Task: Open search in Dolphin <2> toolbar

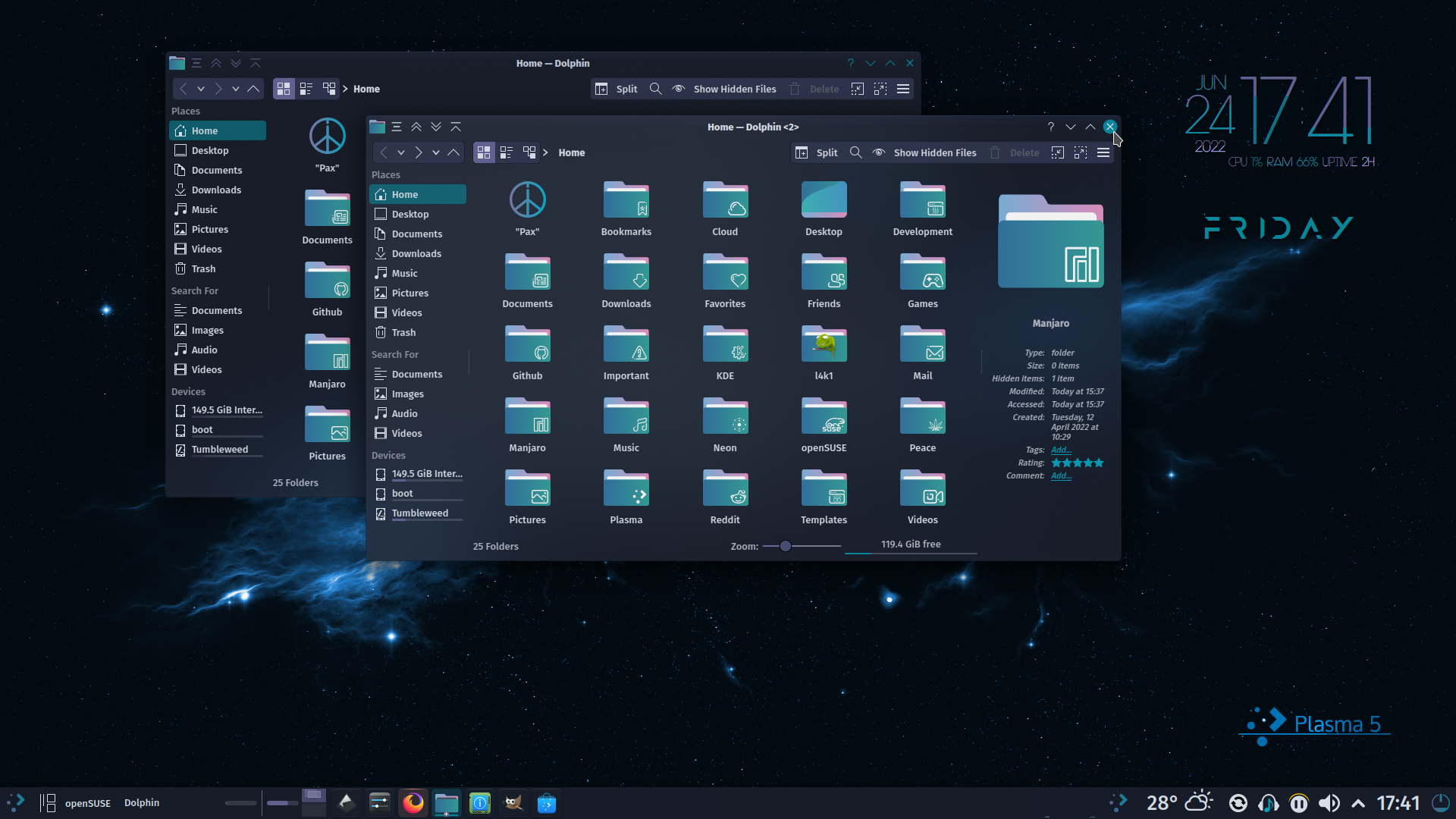Action: (x=856, y=152)
